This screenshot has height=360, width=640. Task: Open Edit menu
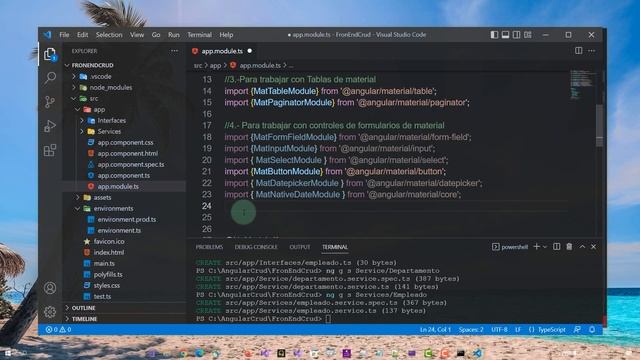point(82,35)
